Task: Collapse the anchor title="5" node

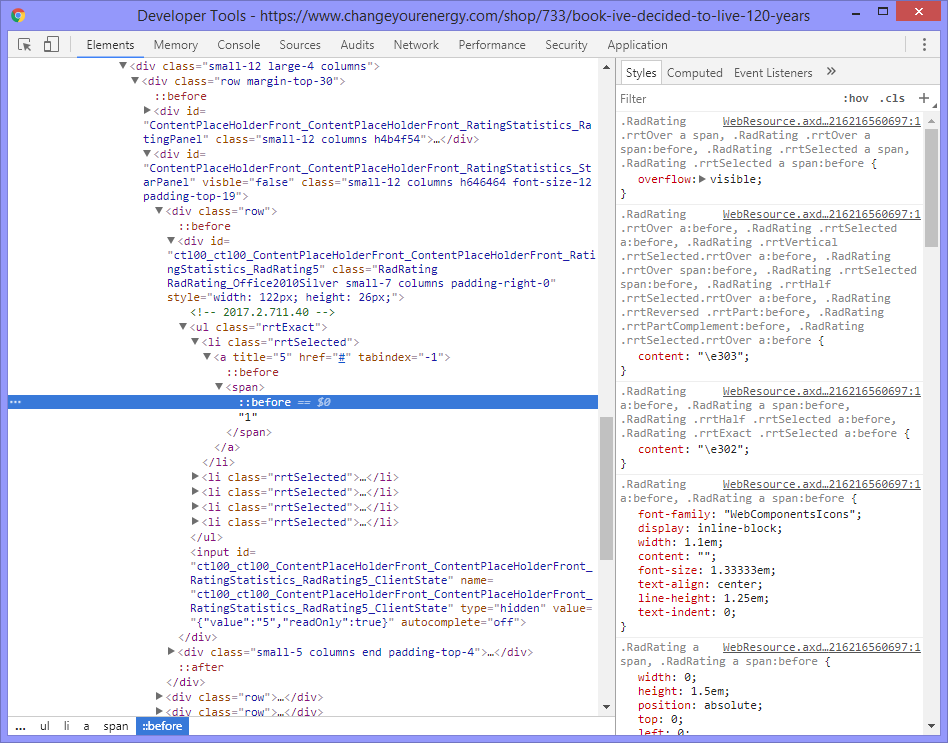Action: (207, 357)
